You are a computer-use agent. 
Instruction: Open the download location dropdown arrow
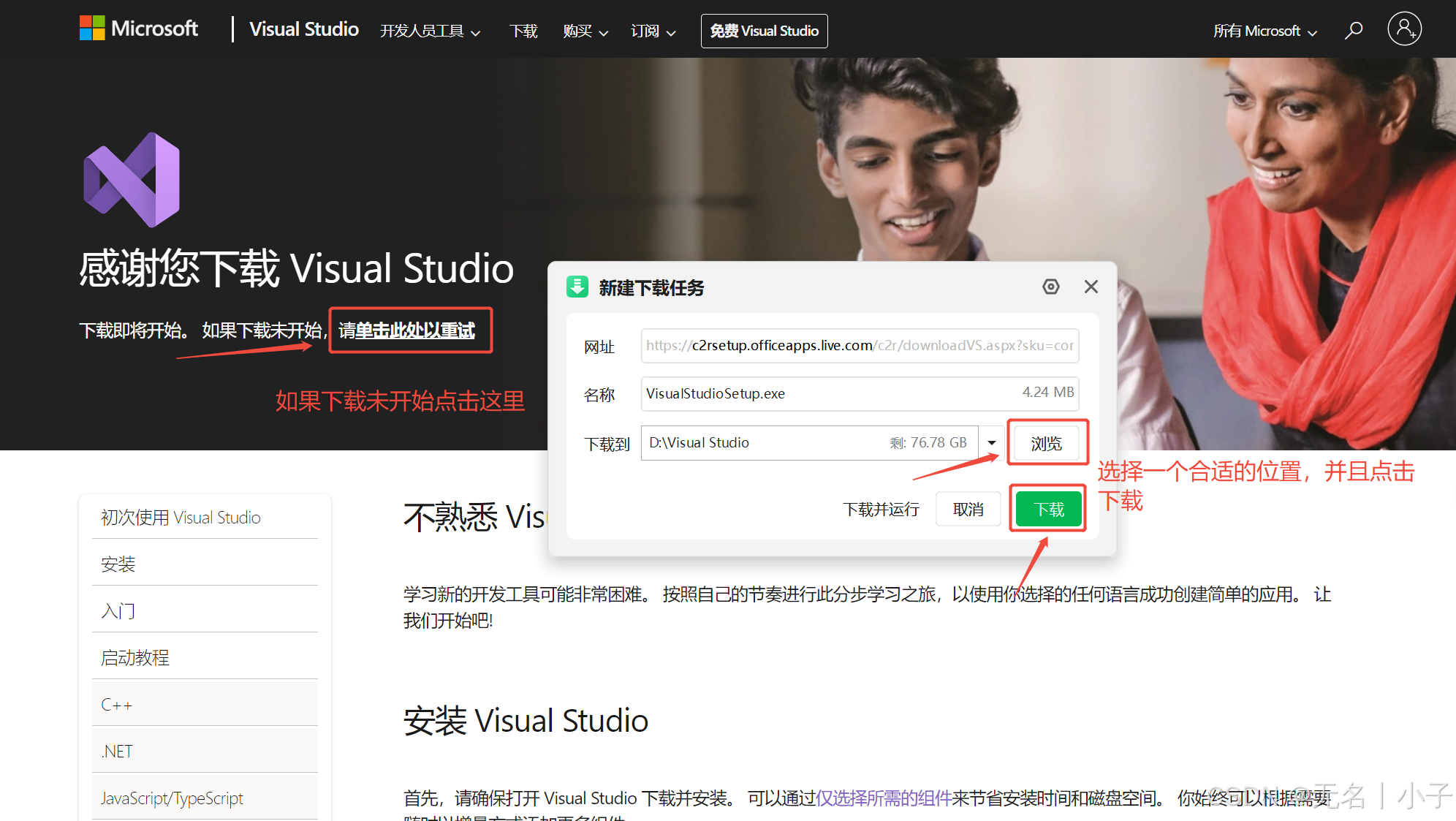coord(991,442)
